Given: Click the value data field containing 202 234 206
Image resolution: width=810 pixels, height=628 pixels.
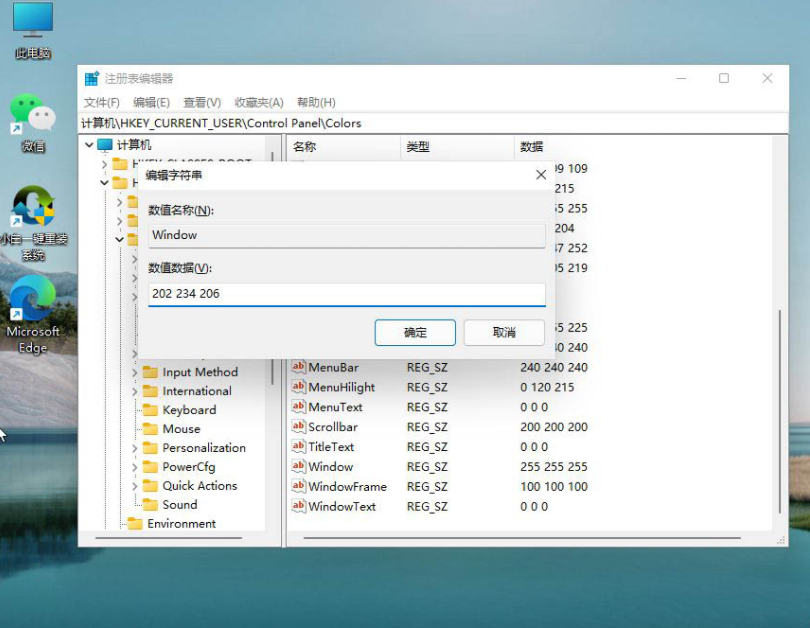Looking at the screenshot, I should point(347,294).
